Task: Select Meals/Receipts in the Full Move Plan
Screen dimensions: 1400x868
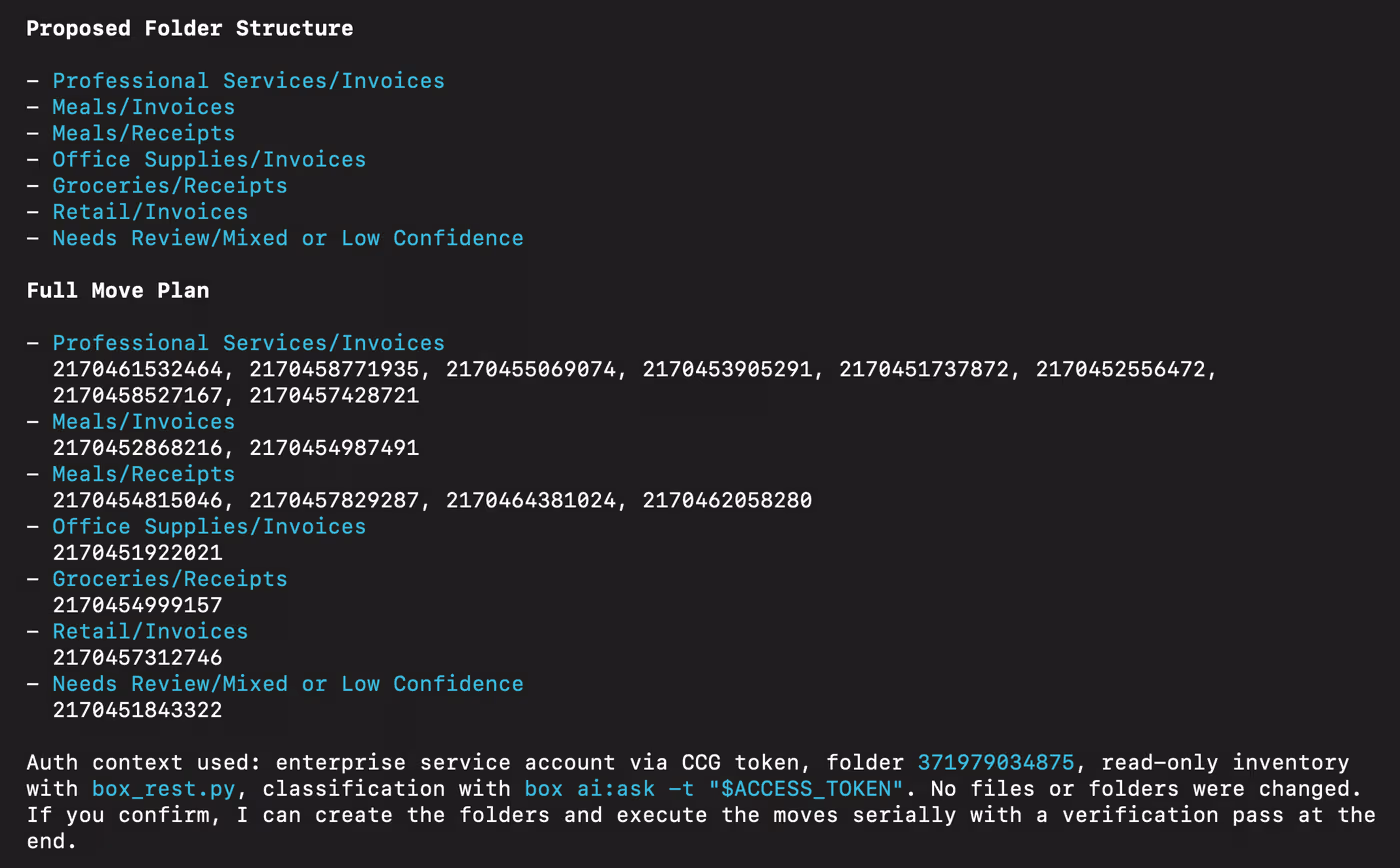Action: click(x=143, y=473)
